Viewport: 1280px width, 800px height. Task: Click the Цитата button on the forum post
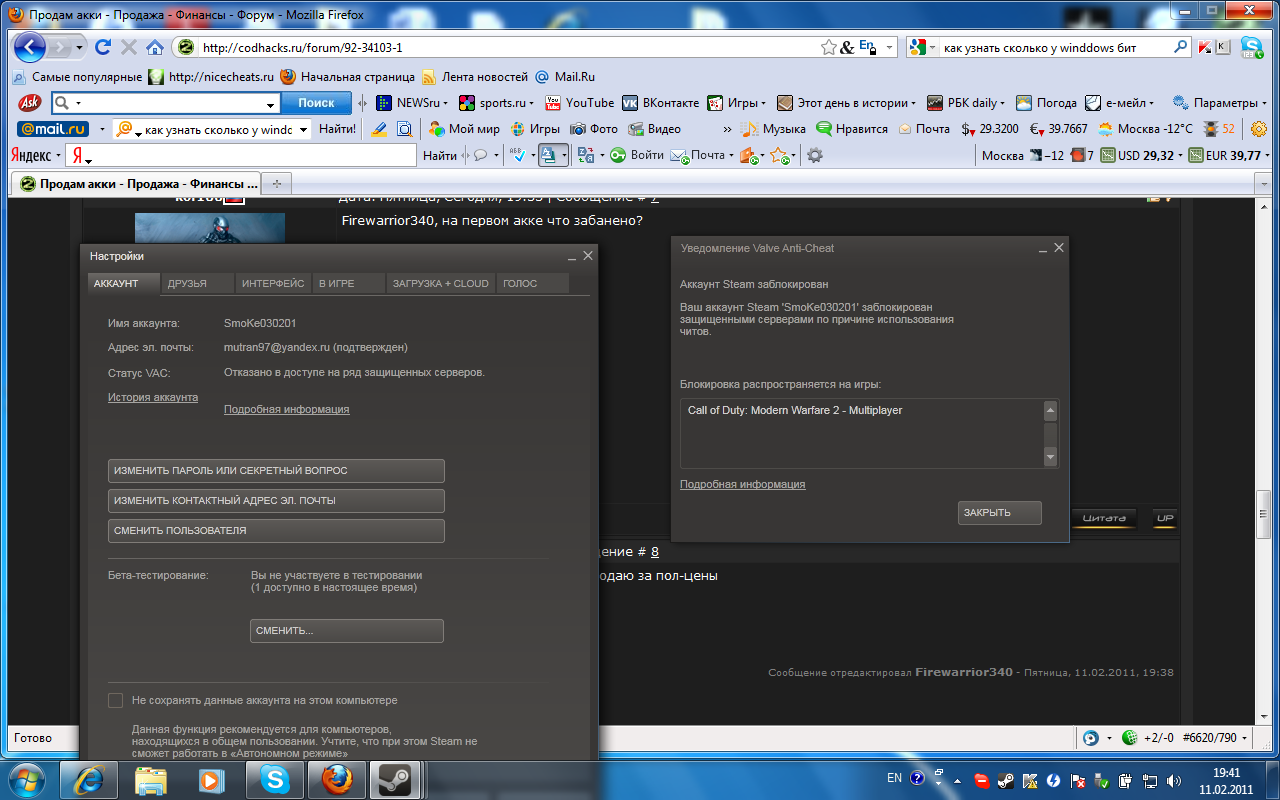pyautogui.click(x=1104, y=518)
